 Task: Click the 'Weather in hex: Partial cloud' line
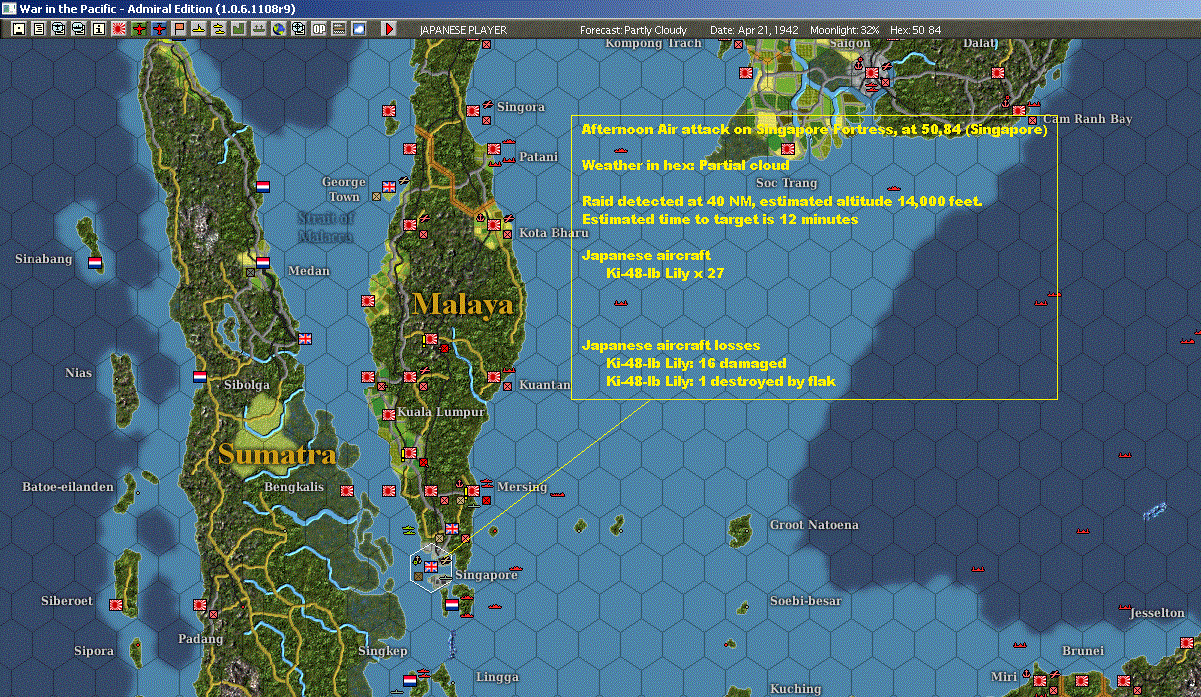[686, 165]
